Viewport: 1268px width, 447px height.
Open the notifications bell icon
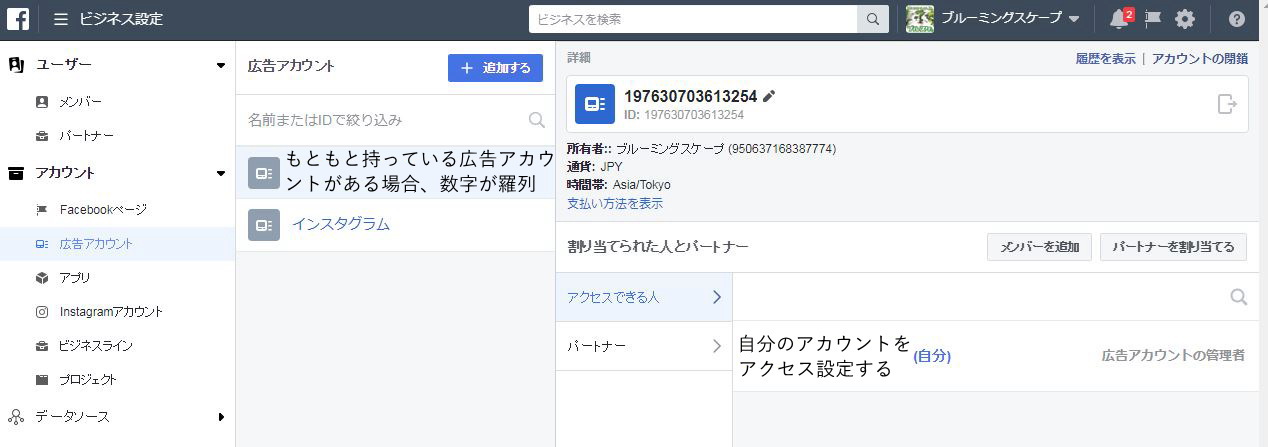tap(1119, 19)
